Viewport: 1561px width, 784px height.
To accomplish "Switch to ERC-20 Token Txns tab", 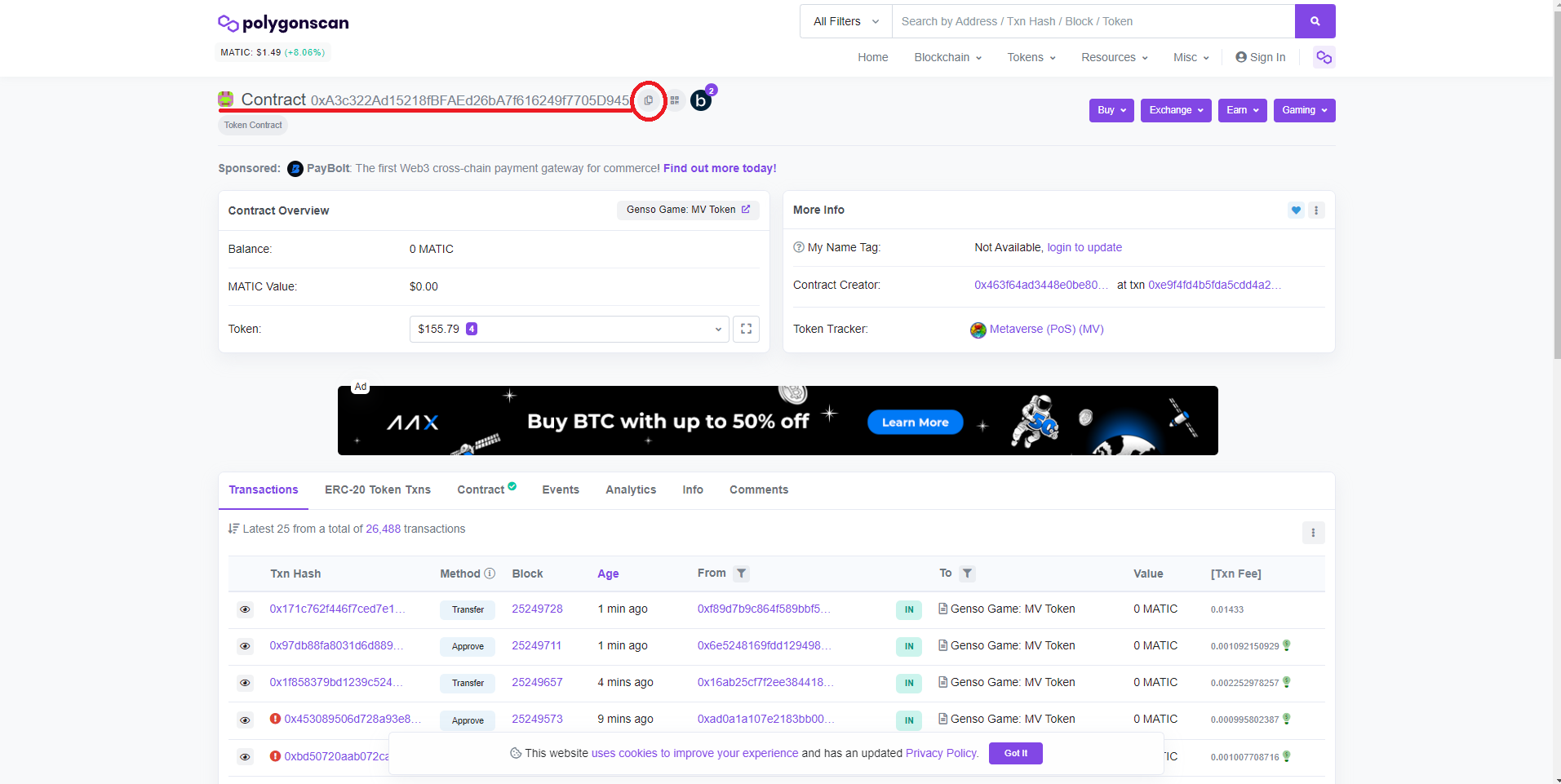I will tap(378, 489).
